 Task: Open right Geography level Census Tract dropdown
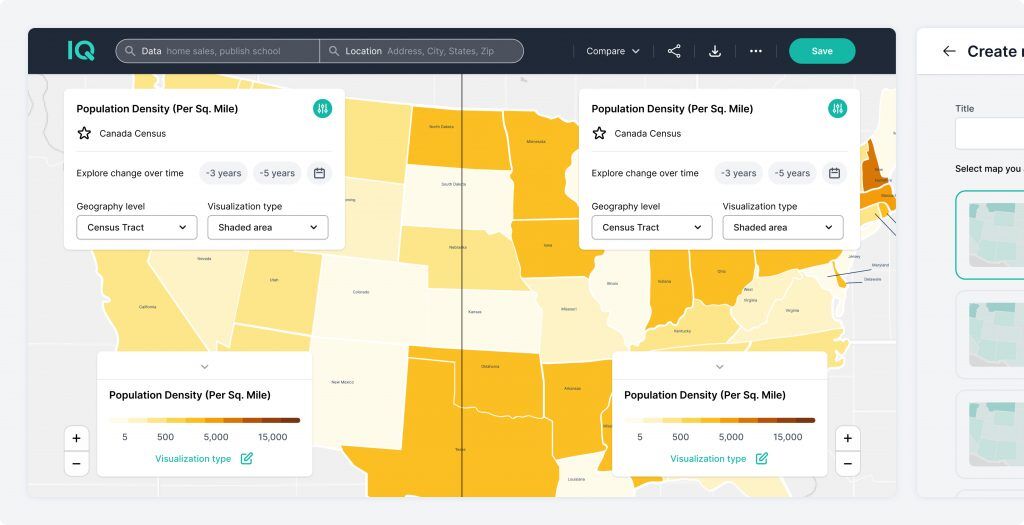(652, 227)
